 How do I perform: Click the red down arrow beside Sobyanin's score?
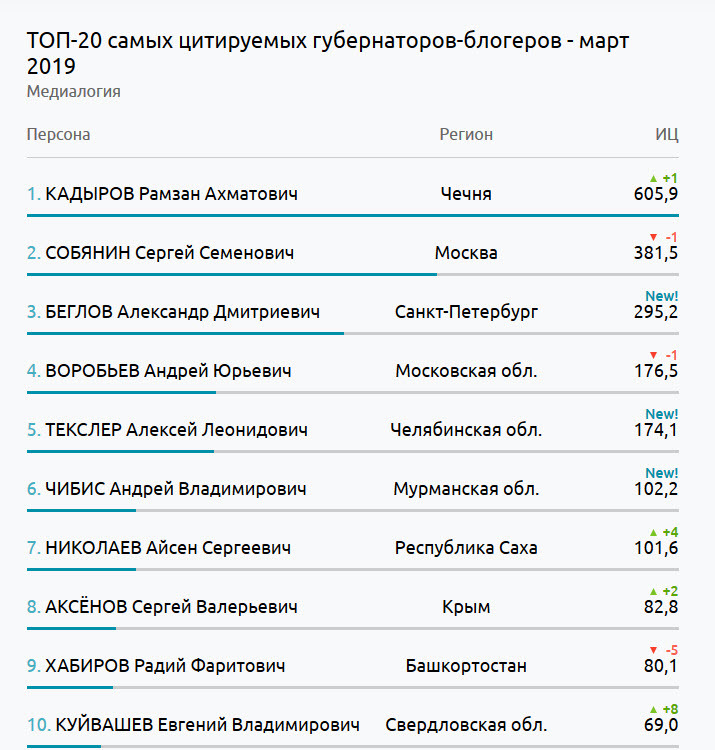click(654, 237)
